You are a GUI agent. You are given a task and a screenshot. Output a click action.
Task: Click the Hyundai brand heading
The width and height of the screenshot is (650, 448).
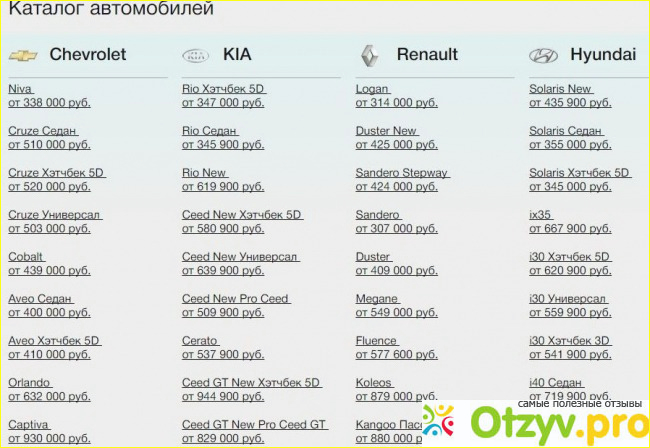click(603, 54)
